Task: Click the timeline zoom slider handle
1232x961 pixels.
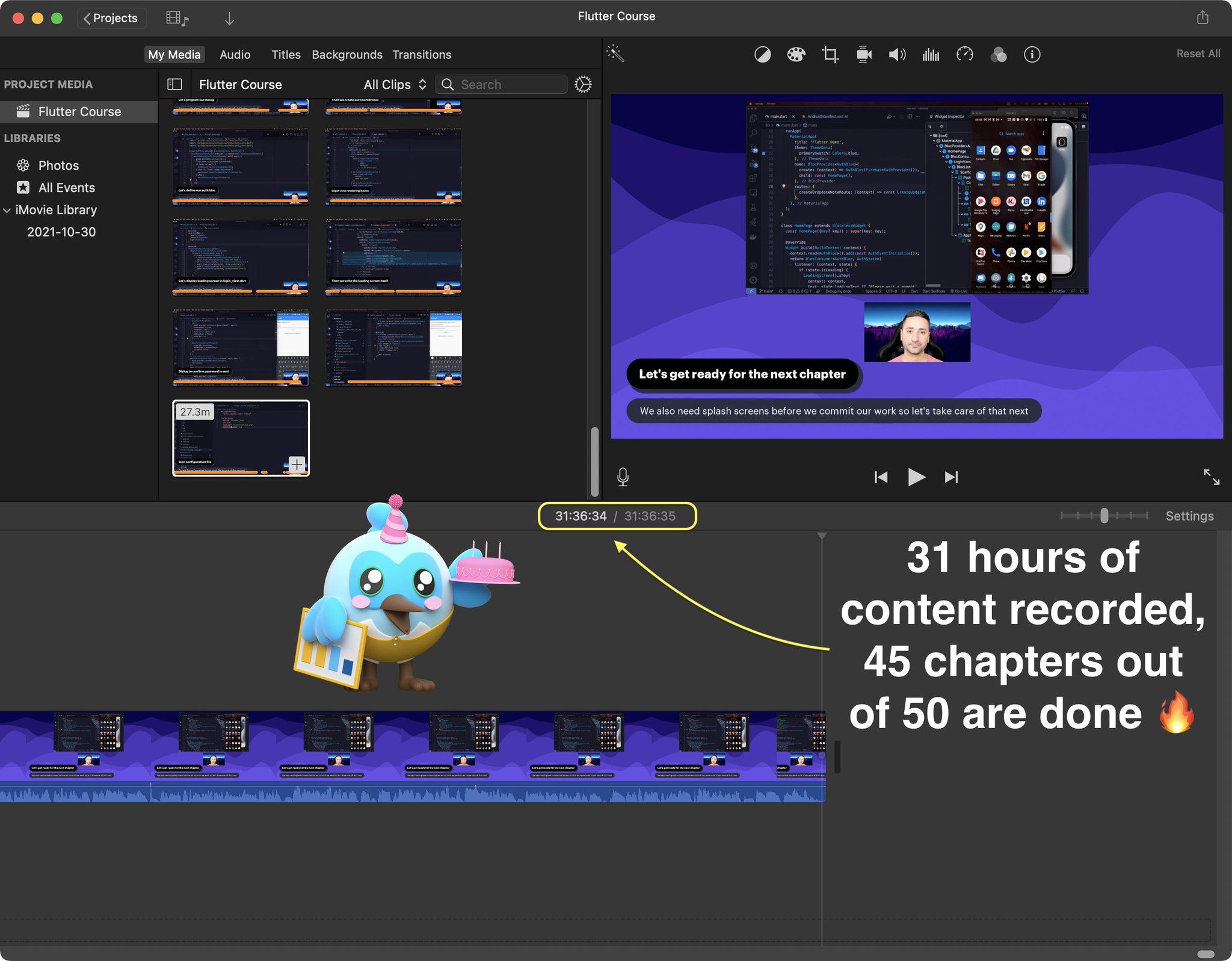Action: click(1104, 516)
